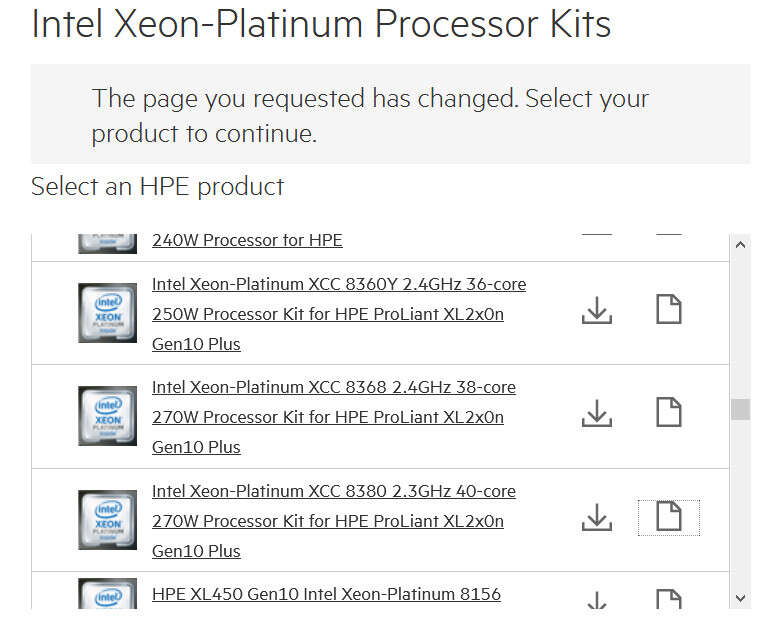Open the document icon for the XCC 8368 kit
The image size is (768, 618).
[668, 412]
